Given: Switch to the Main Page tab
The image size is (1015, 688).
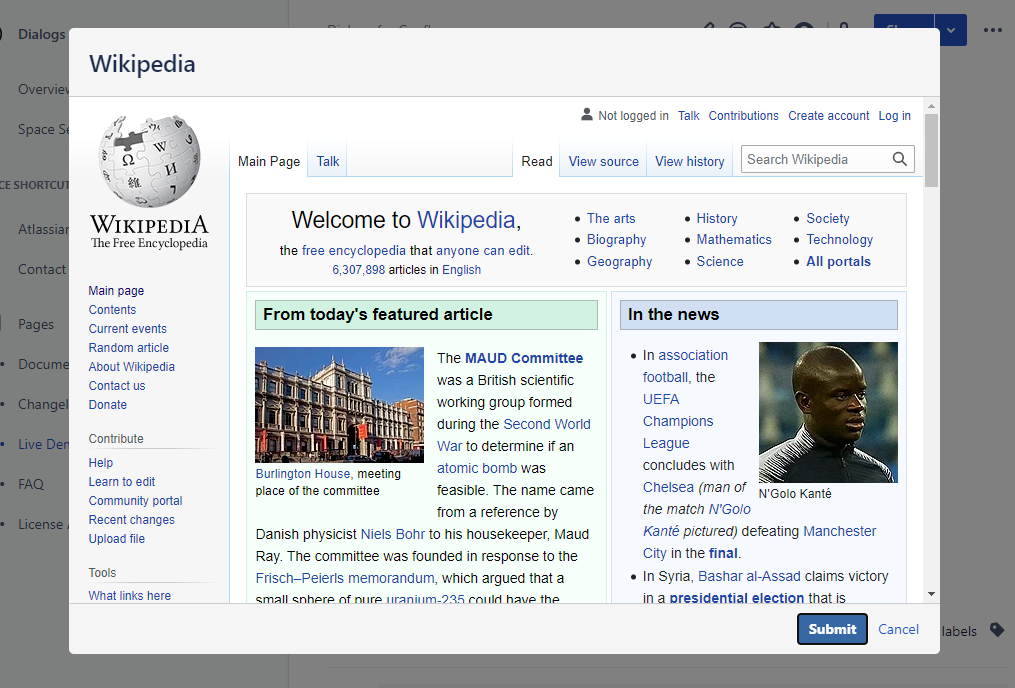Looking at the screenshot, I should pos(269,161).
